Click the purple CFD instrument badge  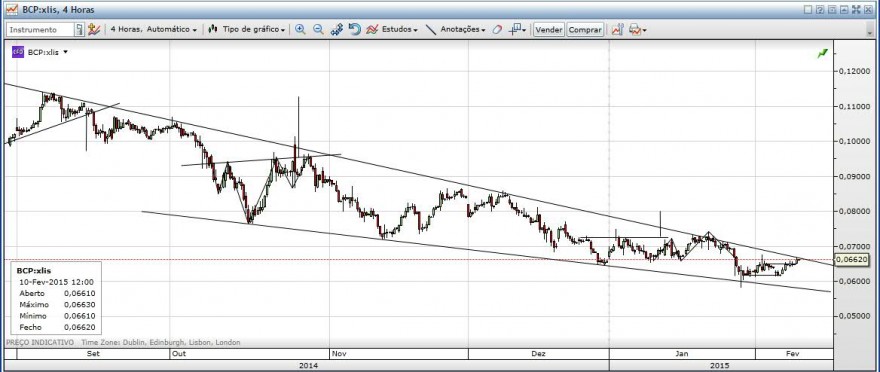pyautogui.click(x=18, y=52)
